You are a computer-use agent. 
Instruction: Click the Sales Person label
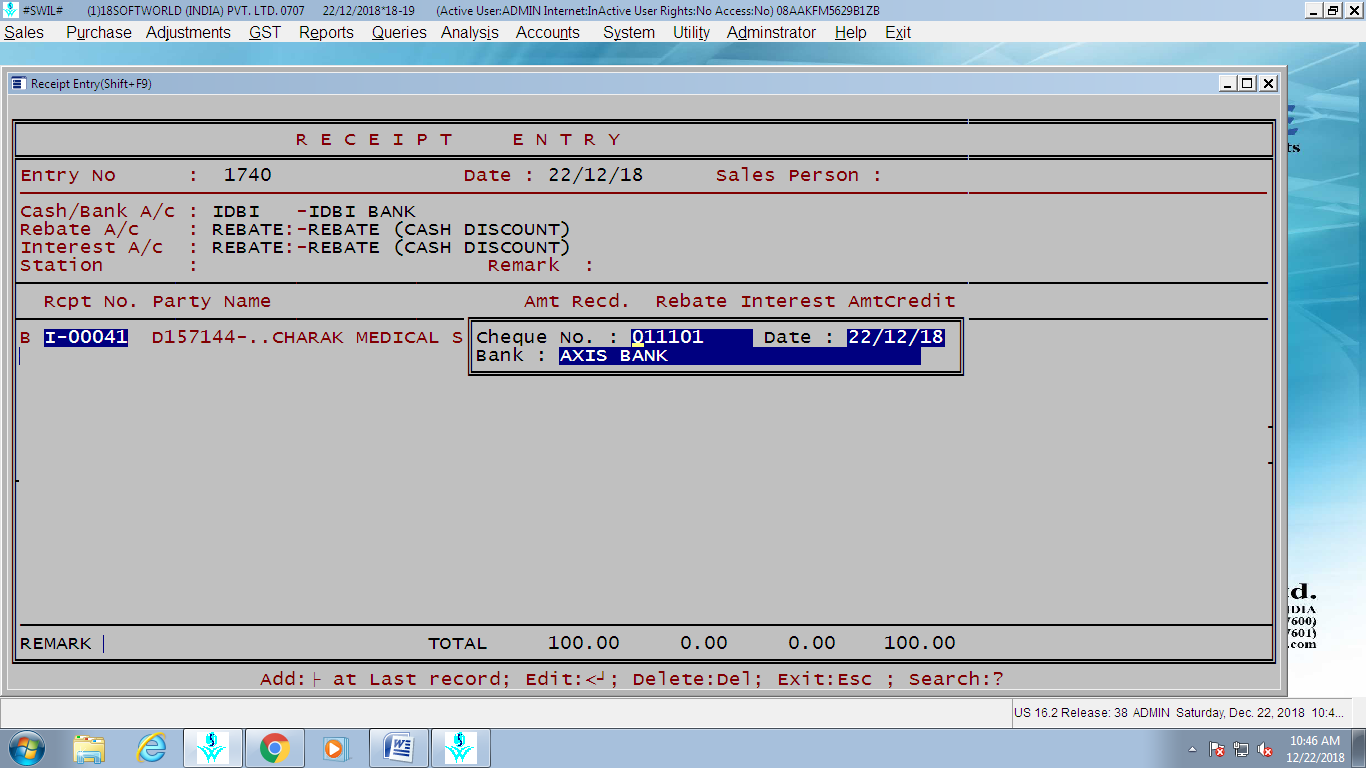click(787, 175)
